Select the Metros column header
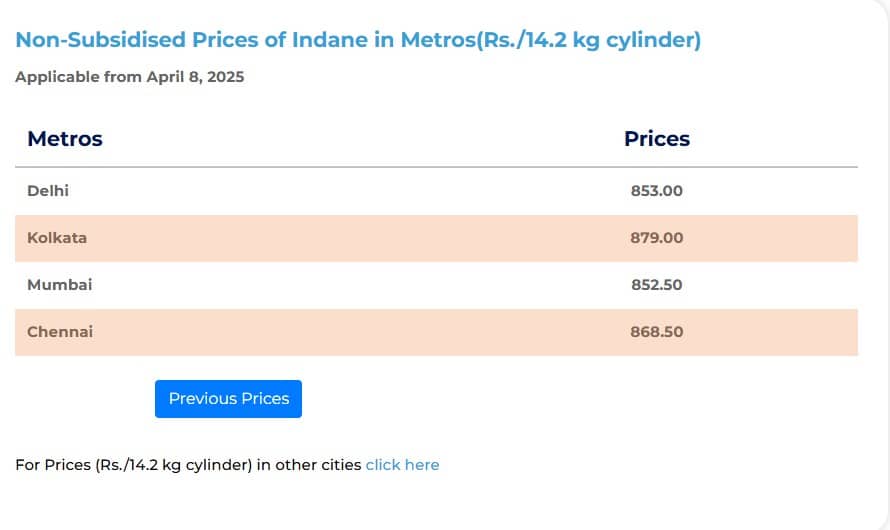Screen dimensions: 890x530 coord(65,139)
